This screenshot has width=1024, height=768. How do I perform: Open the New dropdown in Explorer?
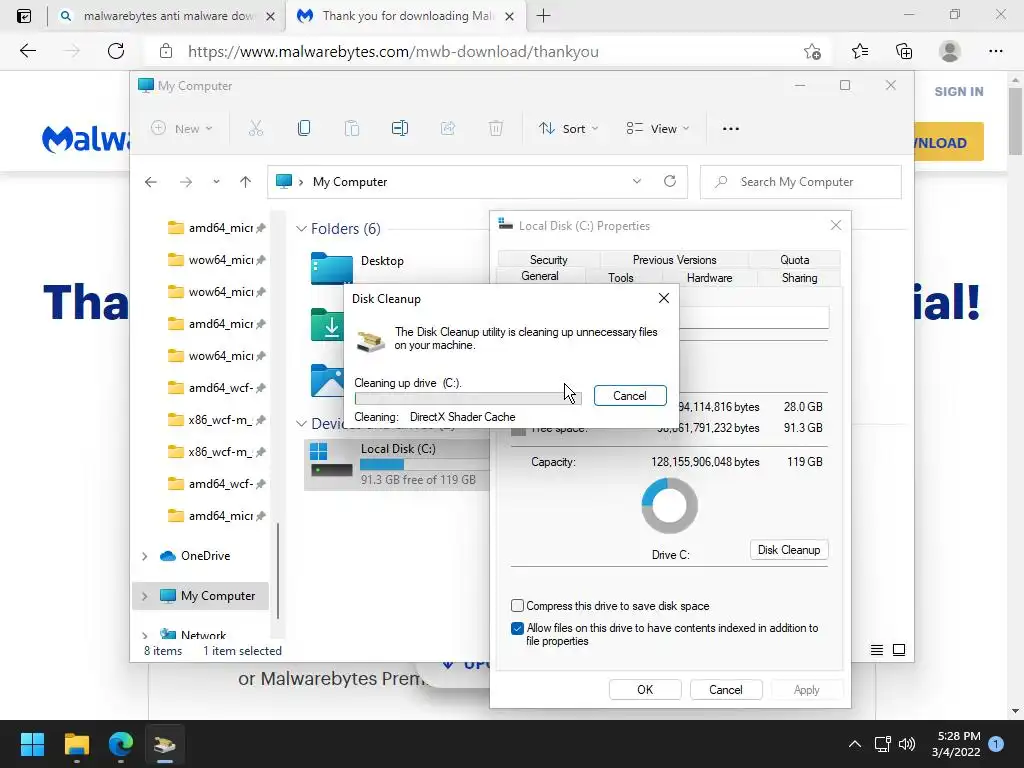coord(182,129)
